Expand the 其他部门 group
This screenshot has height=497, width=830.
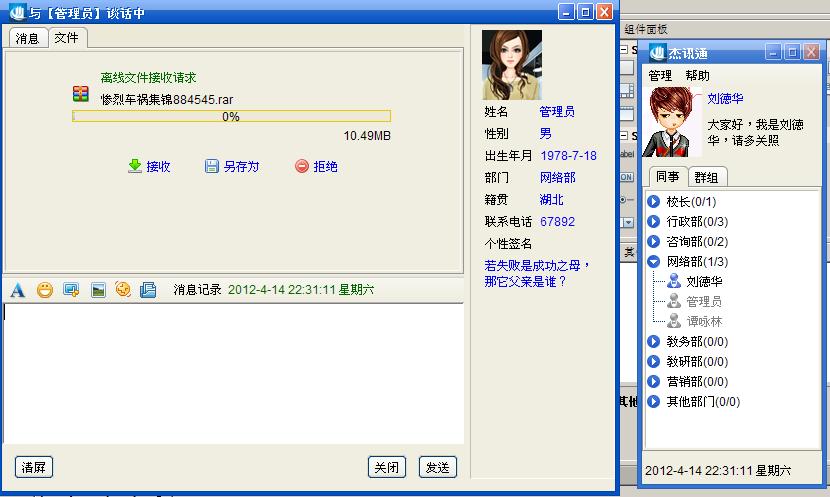654,402
